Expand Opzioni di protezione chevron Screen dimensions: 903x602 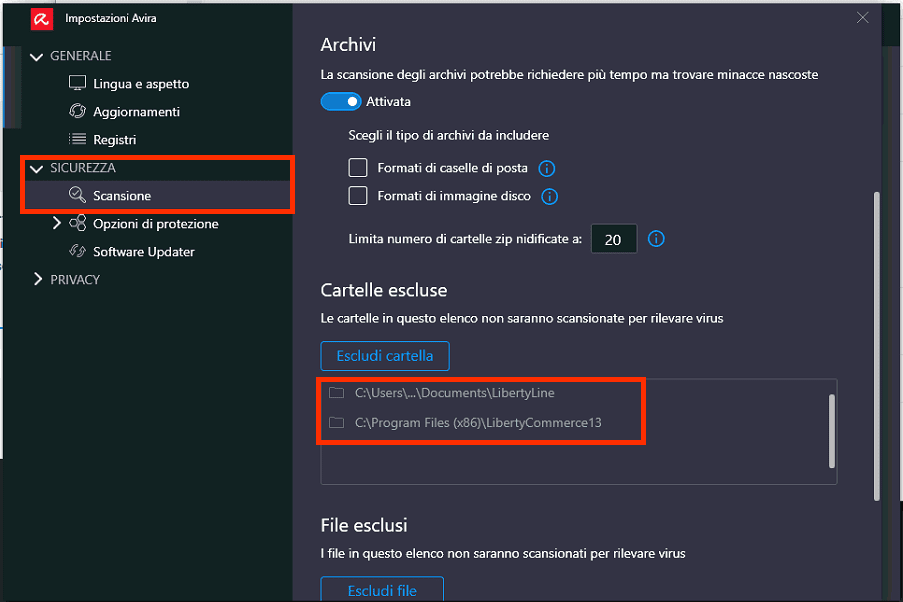coord(56,223)
